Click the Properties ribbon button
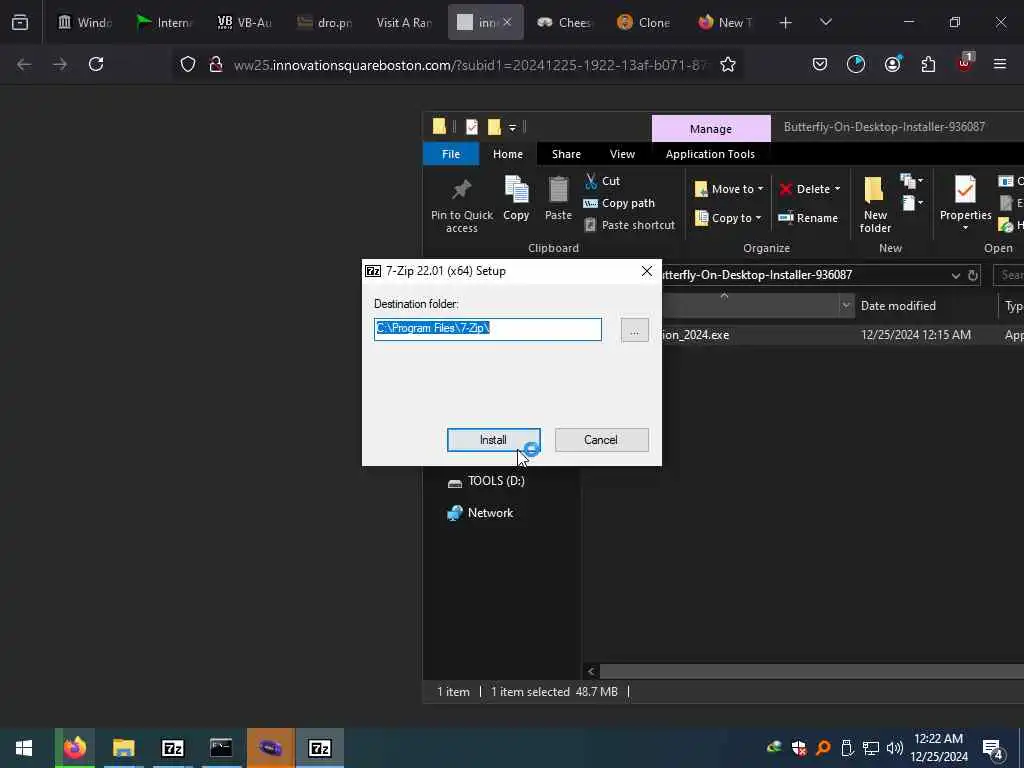This screenshot has height=768, width=1024. (965, 203)
